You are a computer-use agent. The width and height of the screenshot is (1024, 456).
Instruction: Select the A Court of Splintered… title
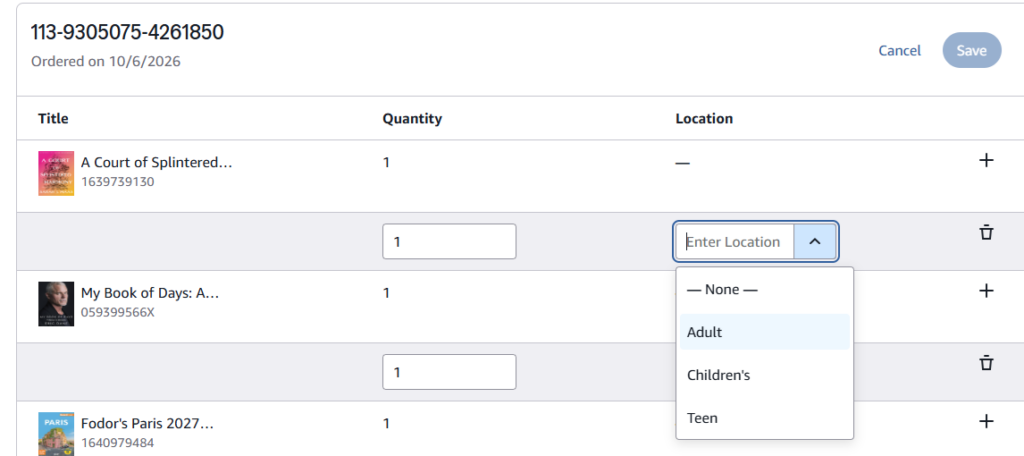(x=157, y=163)
